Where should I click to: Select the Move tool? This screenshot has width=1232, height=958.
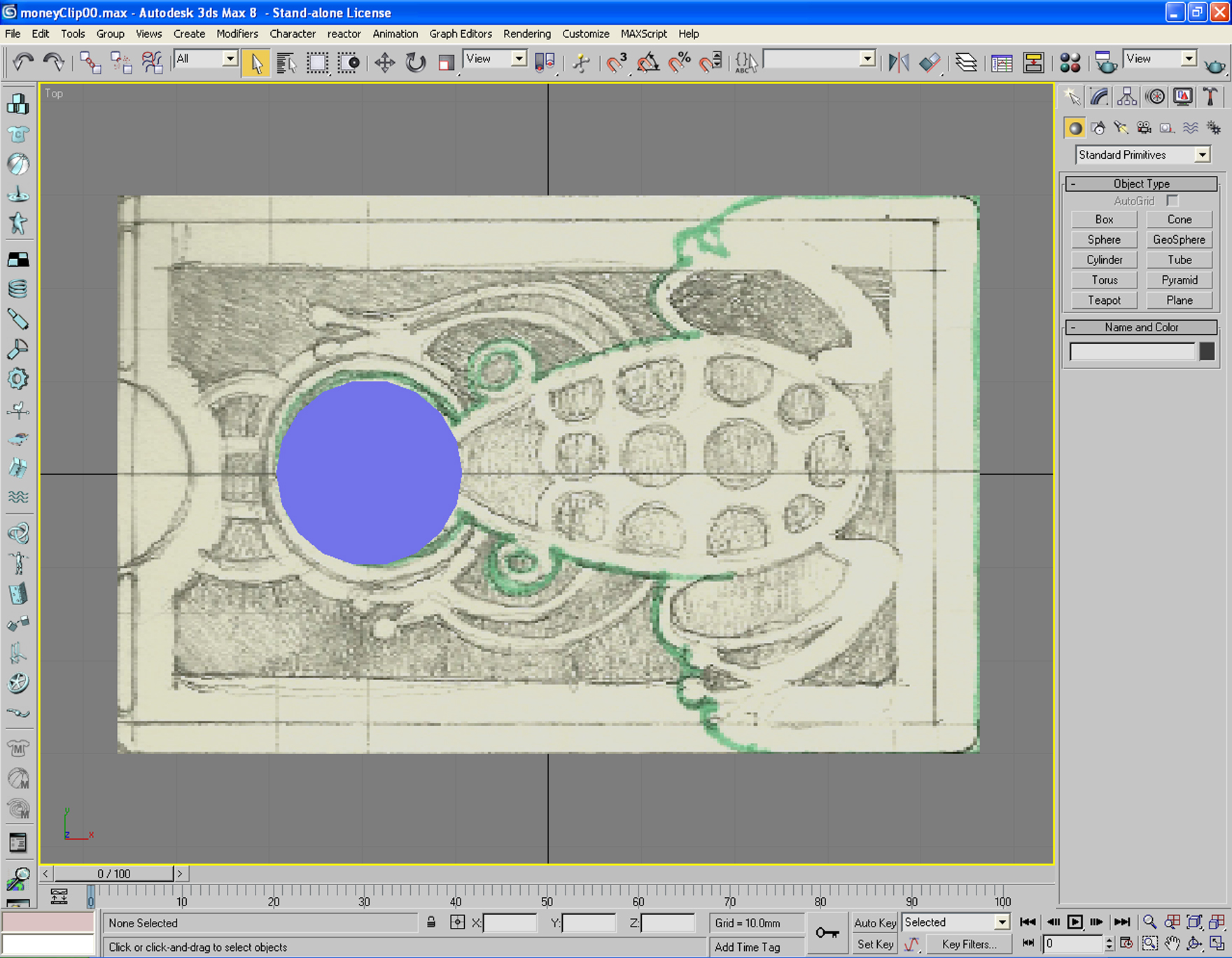tap(384, 63)
